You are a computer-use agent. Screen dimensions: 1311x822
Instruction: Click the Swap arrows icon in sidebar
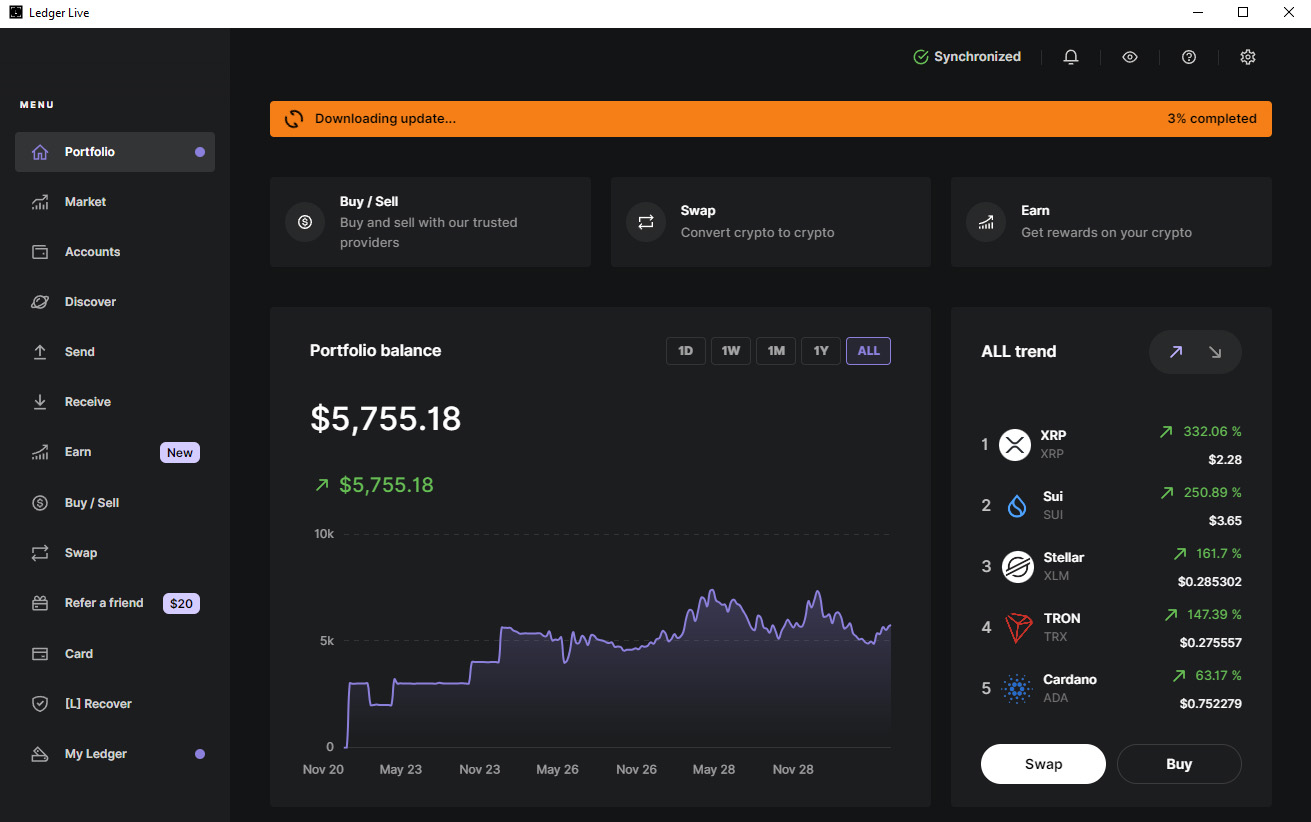click(x=40, y=553)
